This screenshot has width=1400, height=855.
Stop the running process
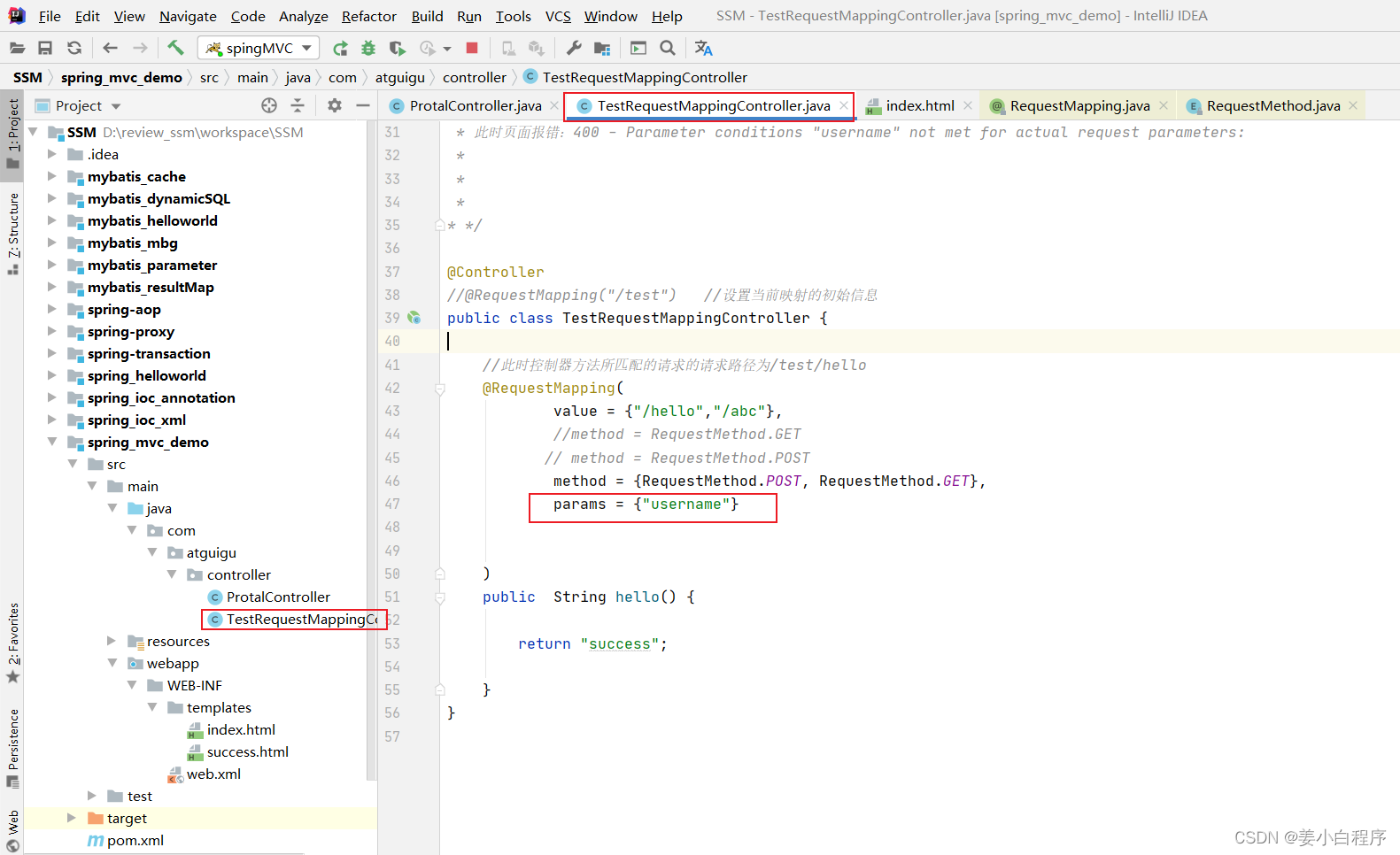pyautogui.click(x=472, y=48)
